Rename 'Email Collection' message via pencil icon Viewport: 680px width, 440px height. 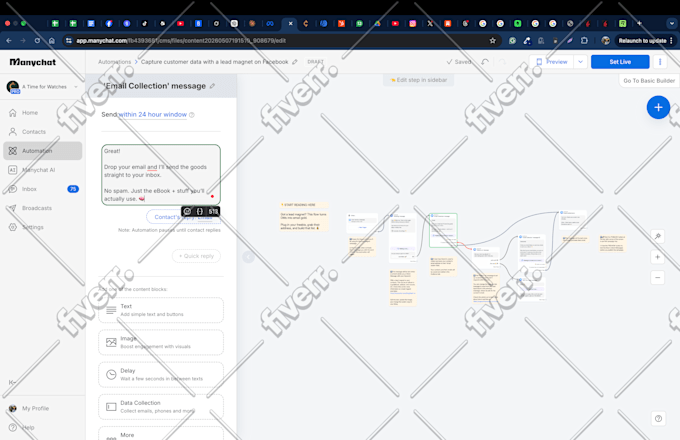(x=212, y=86)
